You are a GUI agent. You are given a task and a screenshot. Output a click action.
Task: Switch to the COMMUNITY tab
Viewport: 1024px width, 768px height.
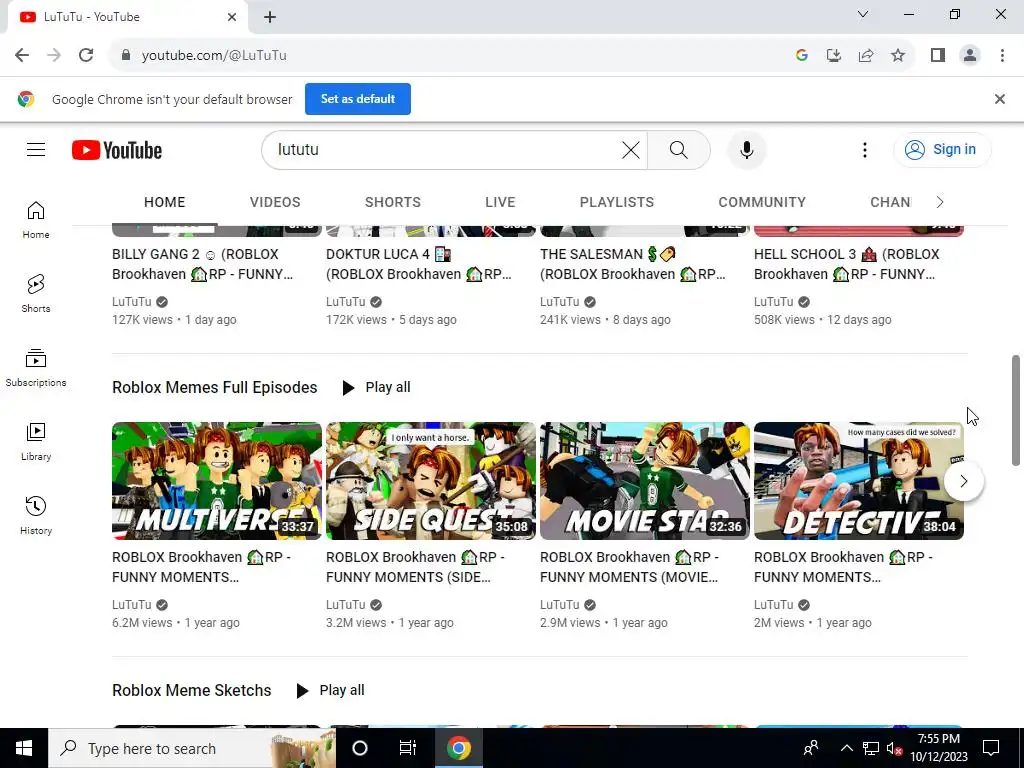(x=761, y=202)
